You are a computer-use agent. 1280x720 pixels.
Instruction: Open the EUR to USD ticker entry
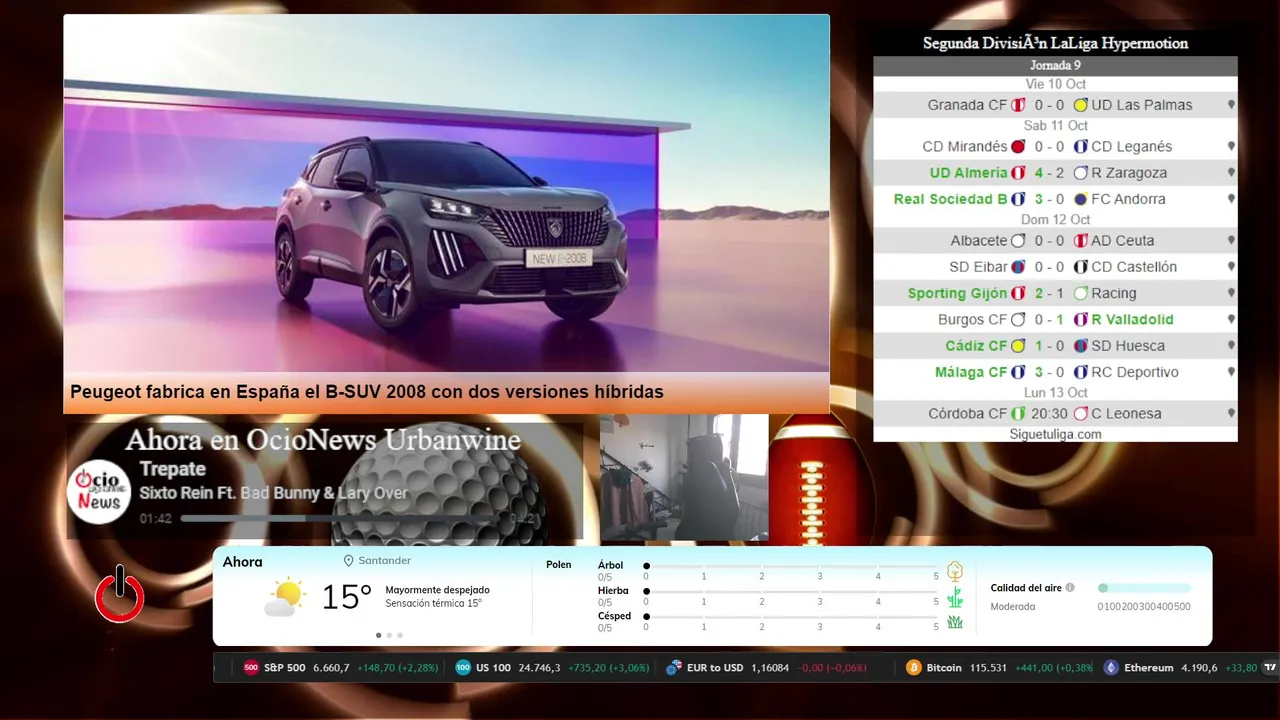pyautogui.click(x=766, y=668)
